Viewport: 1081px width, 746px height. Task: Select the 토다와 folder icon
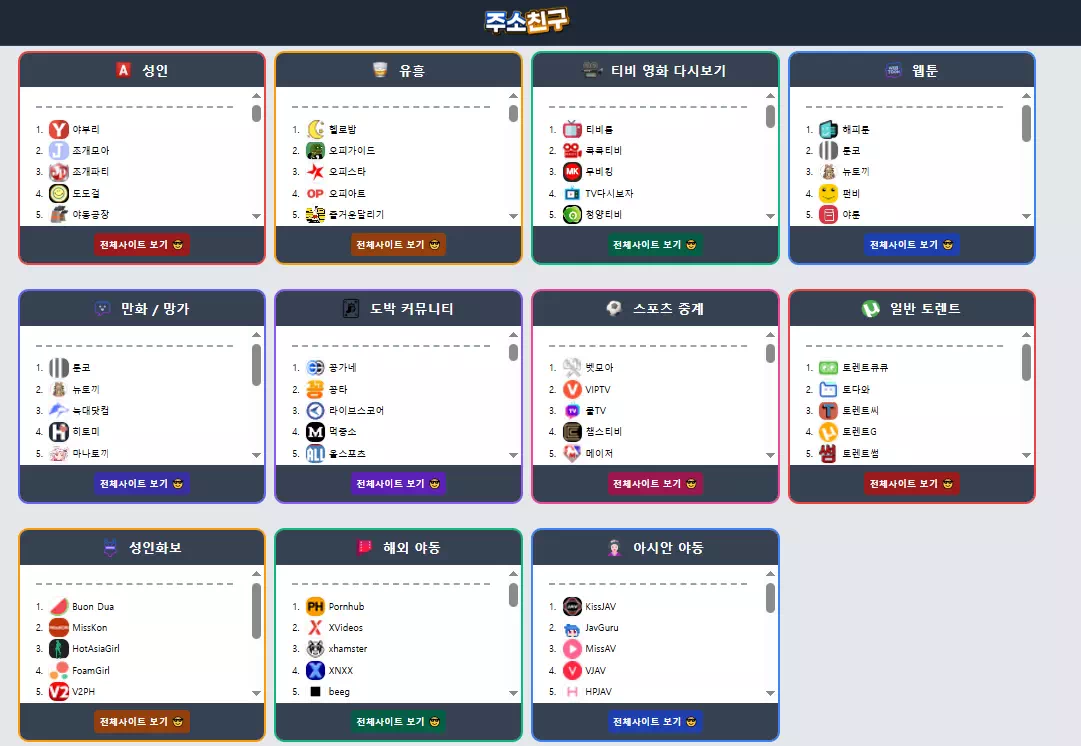coord(828,390)
